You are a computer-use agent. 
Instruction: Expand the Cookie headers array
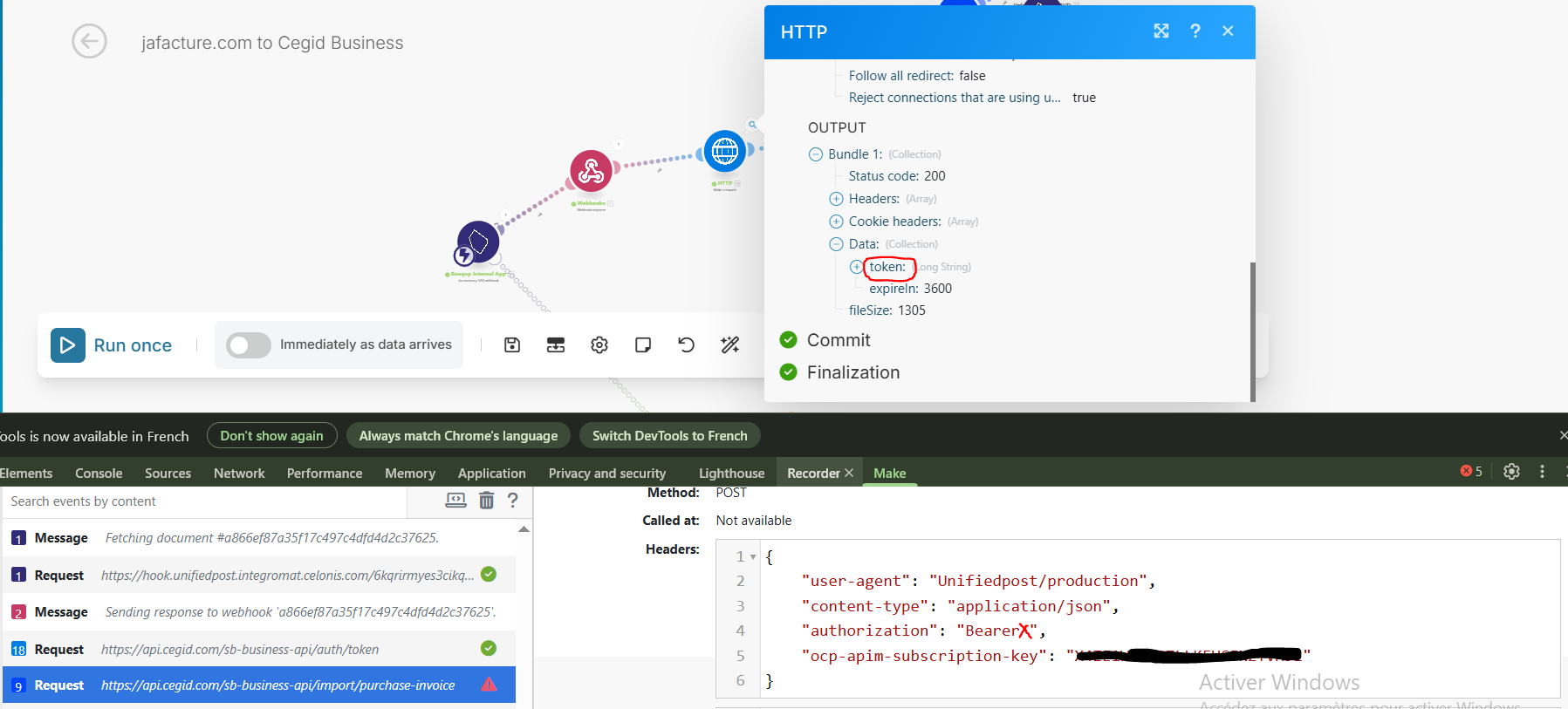pyautogui.click(x=836, y=222)
